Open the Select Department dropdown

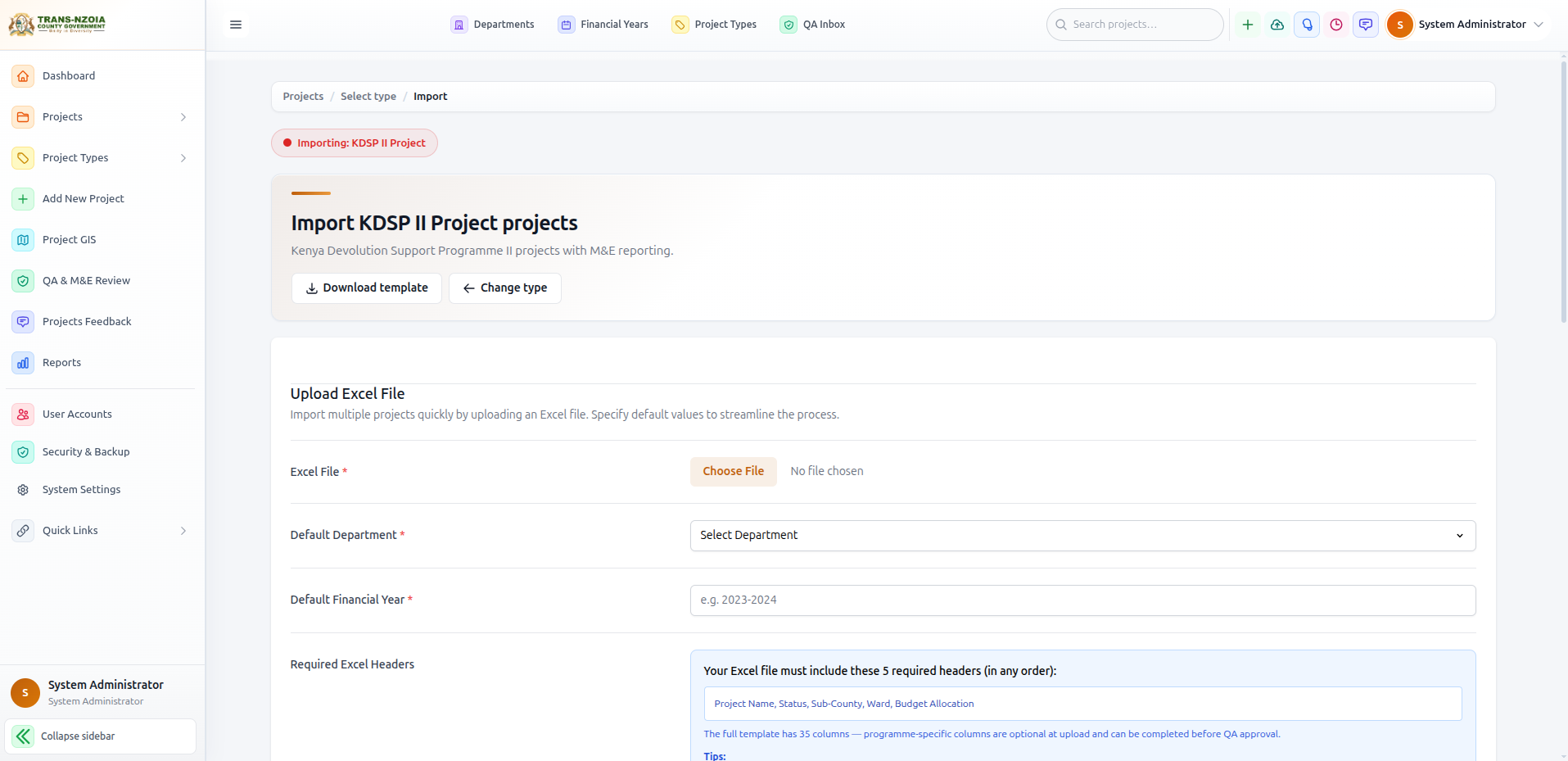[x=1082, y=536]
